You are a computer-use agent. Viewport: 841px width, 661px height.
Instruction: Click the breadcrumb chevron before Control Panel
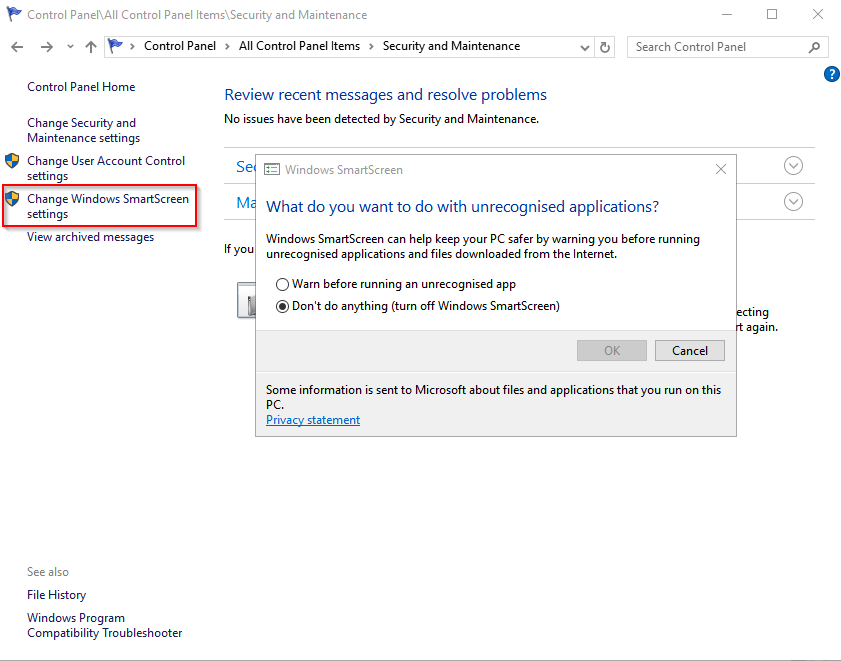[132, 47]
